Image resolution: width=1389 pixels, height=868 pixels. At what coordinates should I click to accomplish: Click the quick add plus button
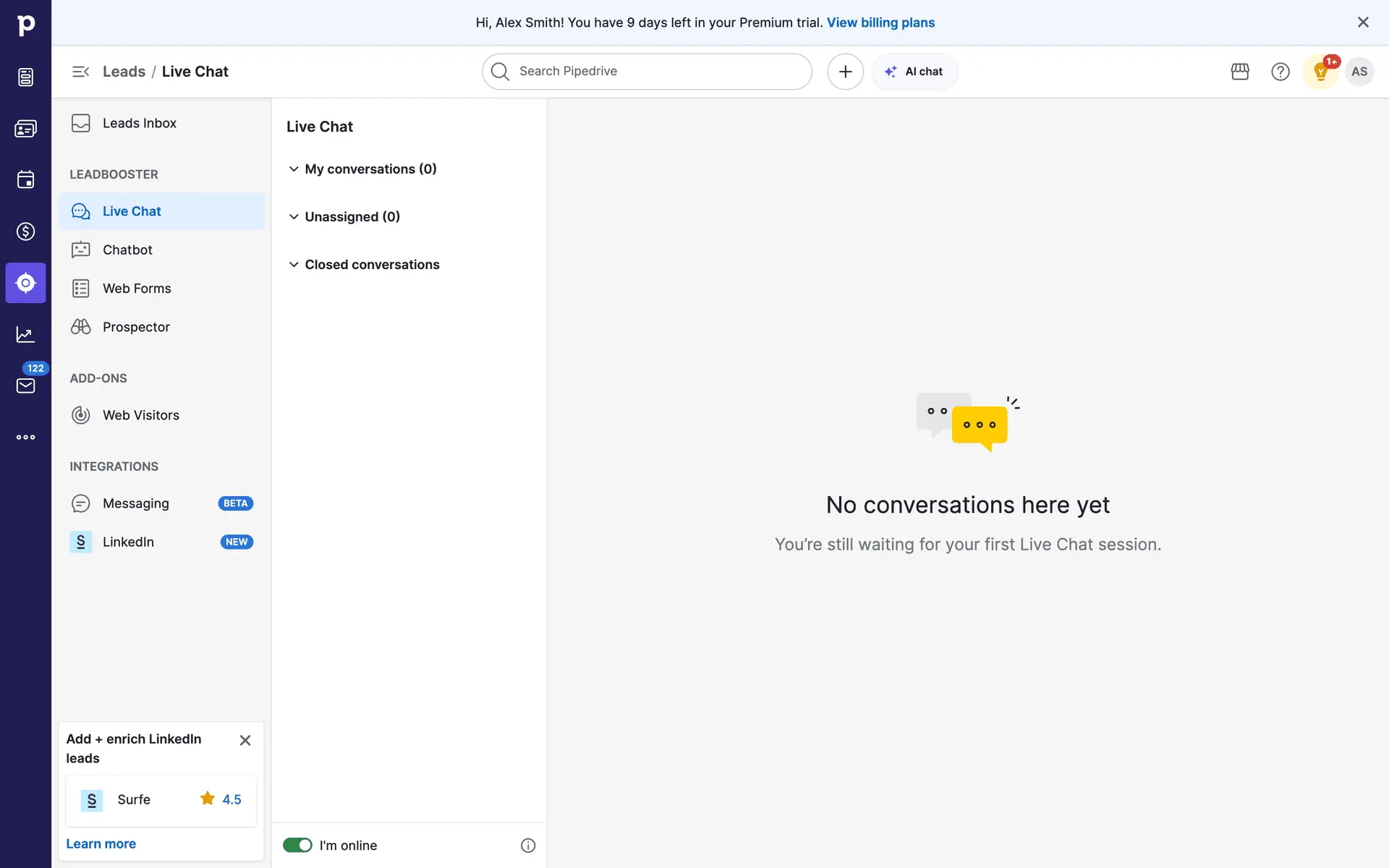tap(845, 72)
